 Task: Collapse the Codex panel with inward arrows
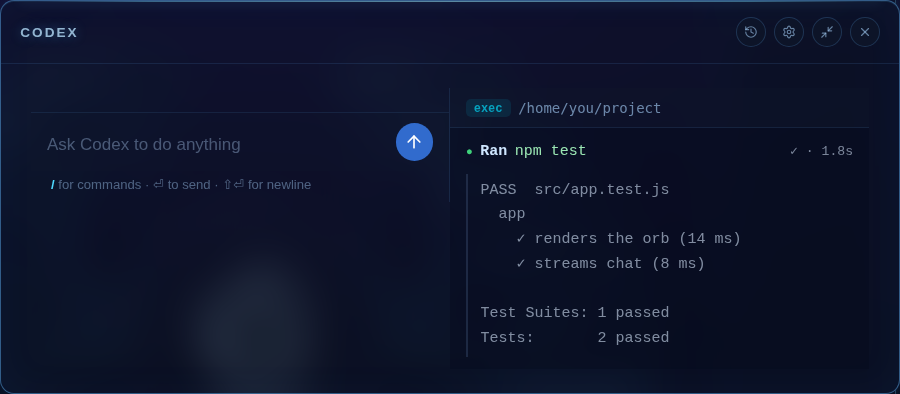pos(827,32)
